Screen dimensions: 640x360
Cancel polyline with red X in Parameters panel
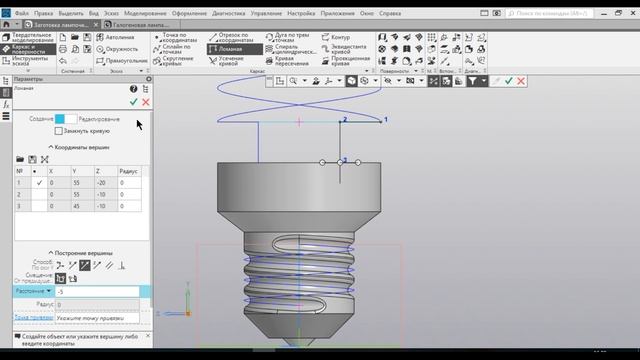click(x=146, y=102)
